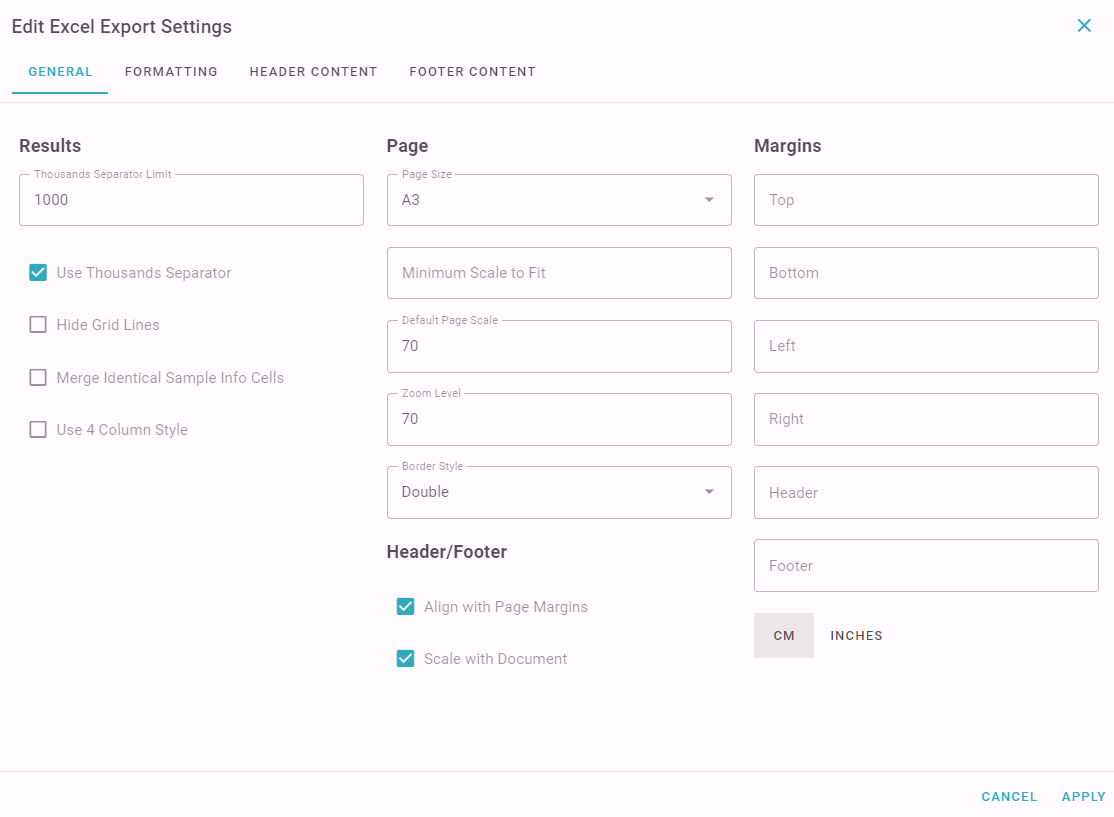Click the Results section heading
The width and height of the screenshot is (1114, 817).
point(50,146)
